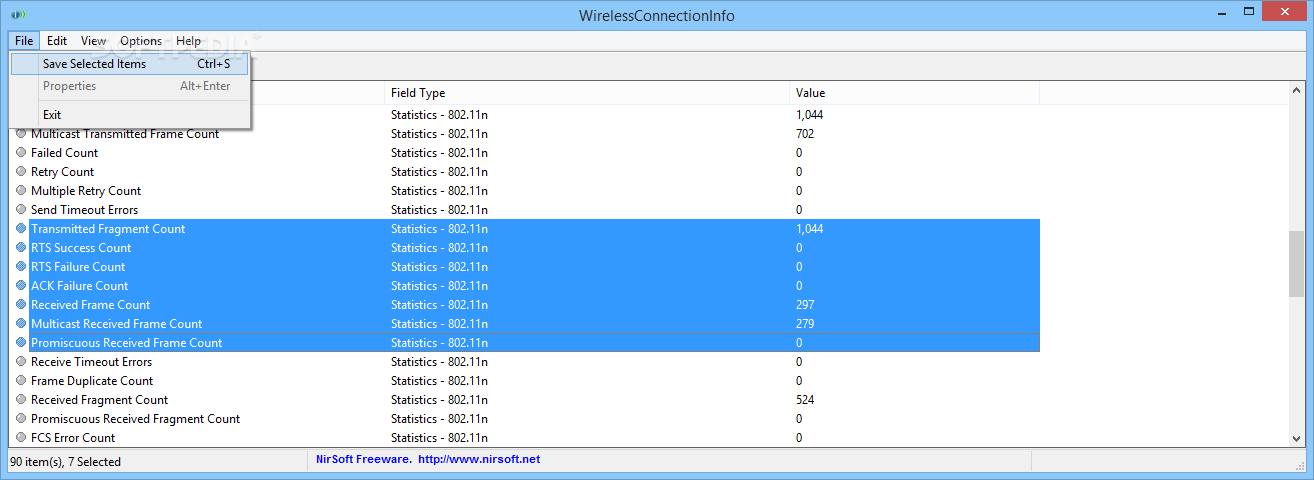Click the 1,044 value in Transmitted Fragment Count row
The height and width of the screenshot is (480, 1314).
click(810, 229)
